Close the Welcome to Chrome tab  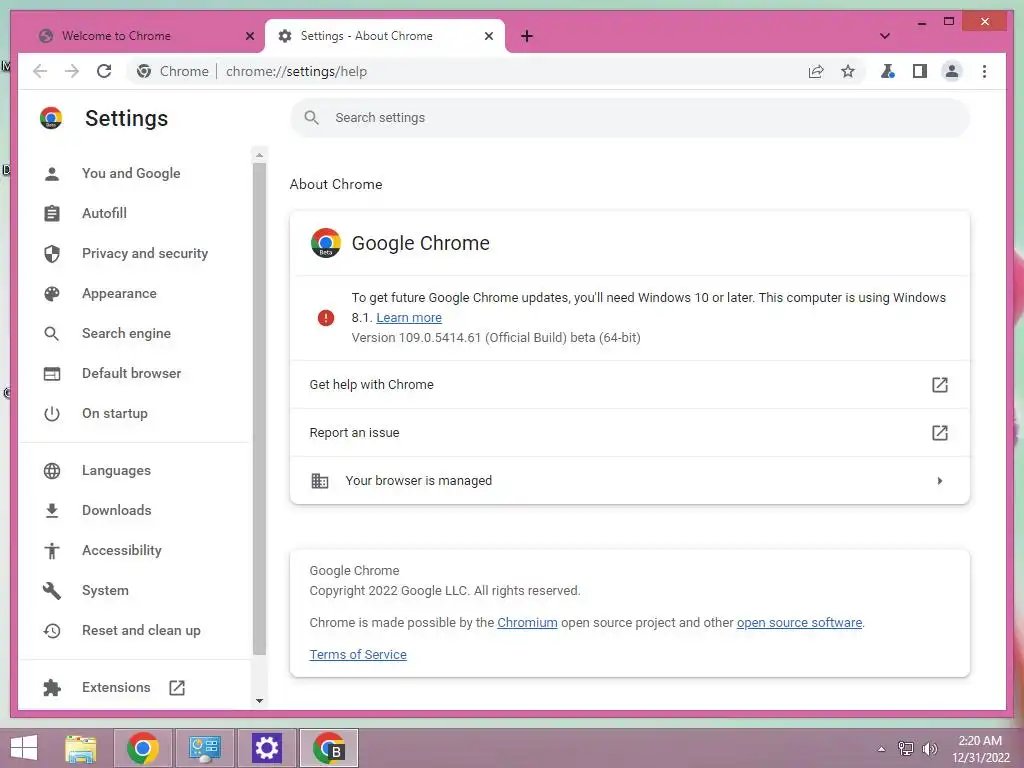coord(249,36)
